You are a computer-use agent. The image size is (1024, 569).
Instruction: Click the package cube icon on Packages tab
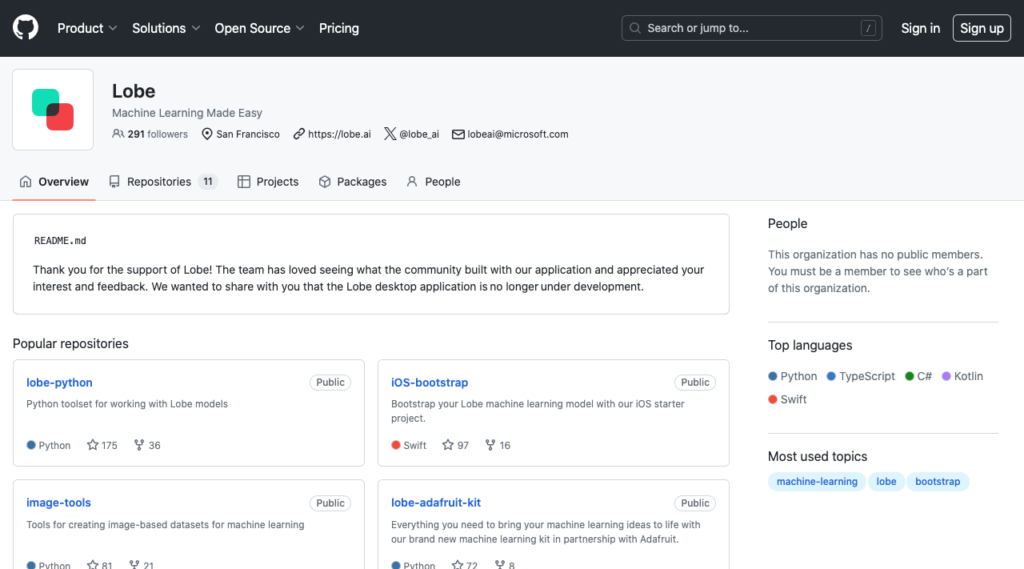pos(325,182)
